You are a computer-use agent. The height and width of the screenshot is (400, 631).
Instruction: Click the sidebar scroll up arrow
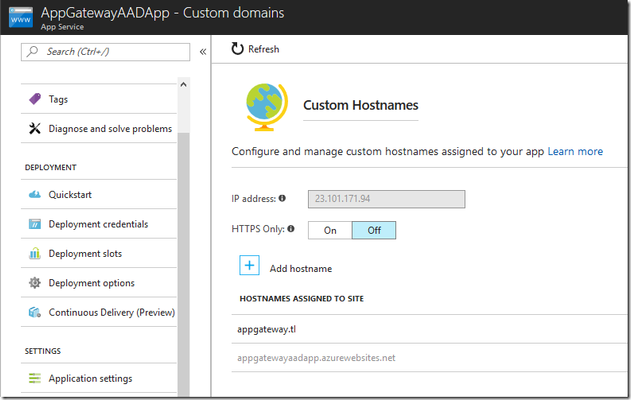184,85
